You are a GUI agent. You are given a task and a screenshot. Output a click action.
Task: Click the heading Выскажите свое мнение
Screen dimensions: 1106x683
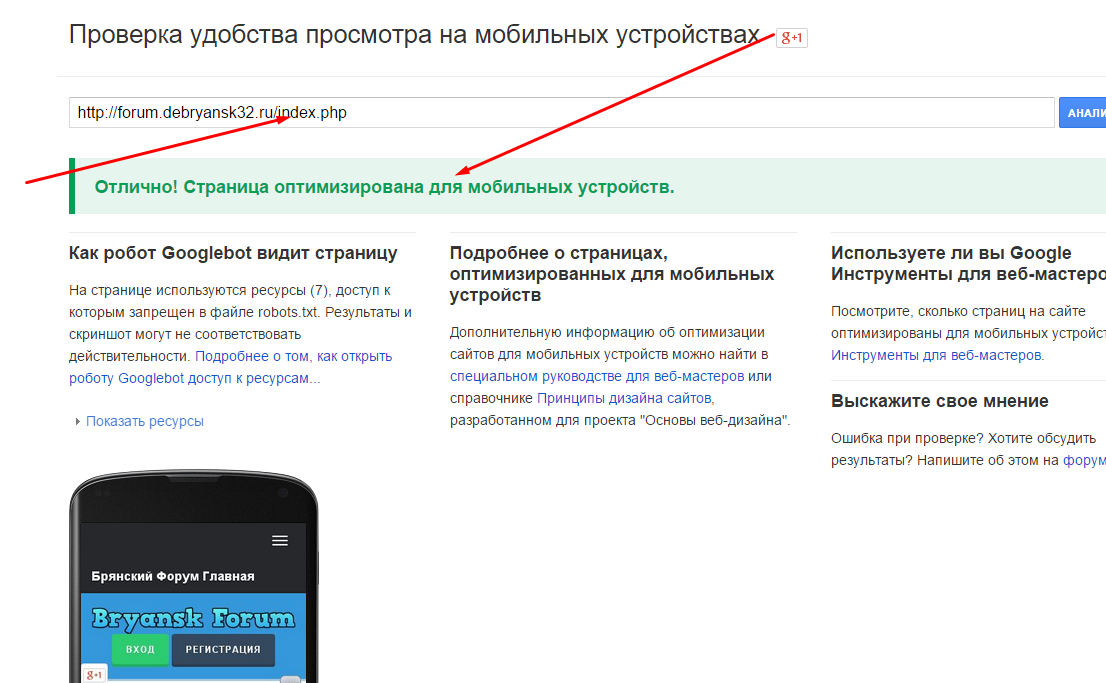[940, 401]
